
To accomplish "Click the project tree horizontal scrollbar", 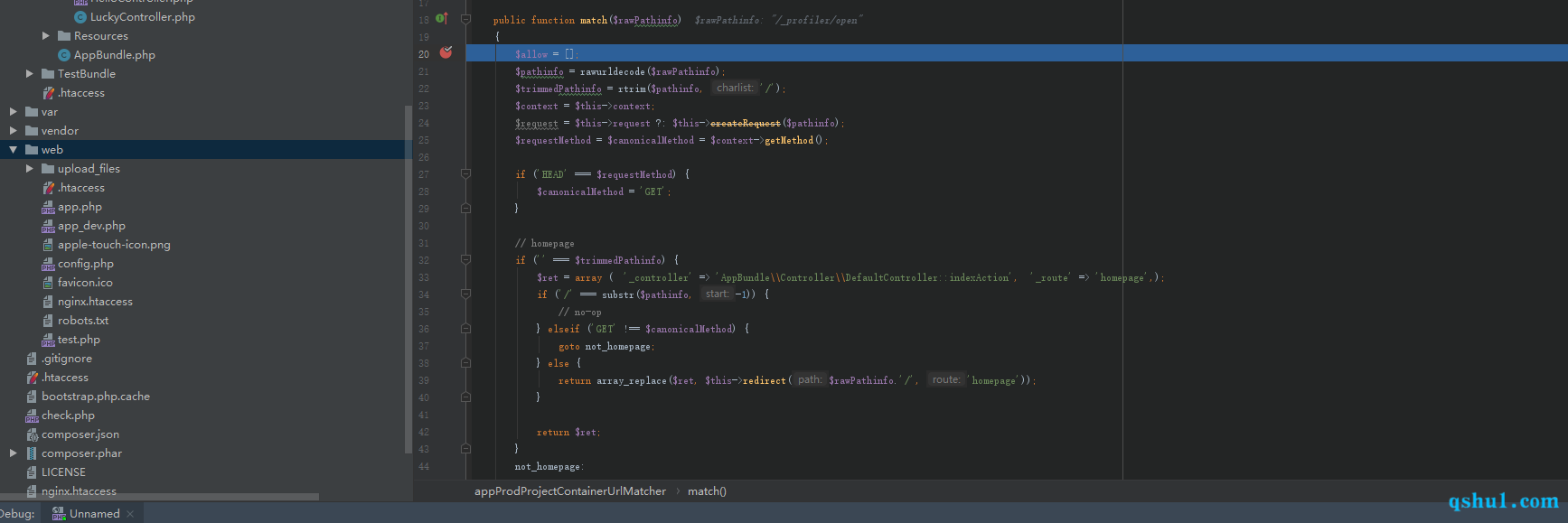I will (x=159, y=497).
